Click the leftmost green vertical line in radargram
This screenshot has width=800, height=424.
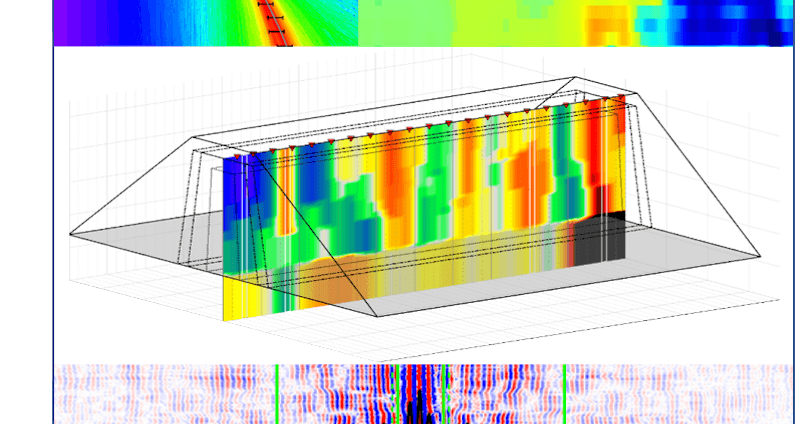click(x=277, y=394)
